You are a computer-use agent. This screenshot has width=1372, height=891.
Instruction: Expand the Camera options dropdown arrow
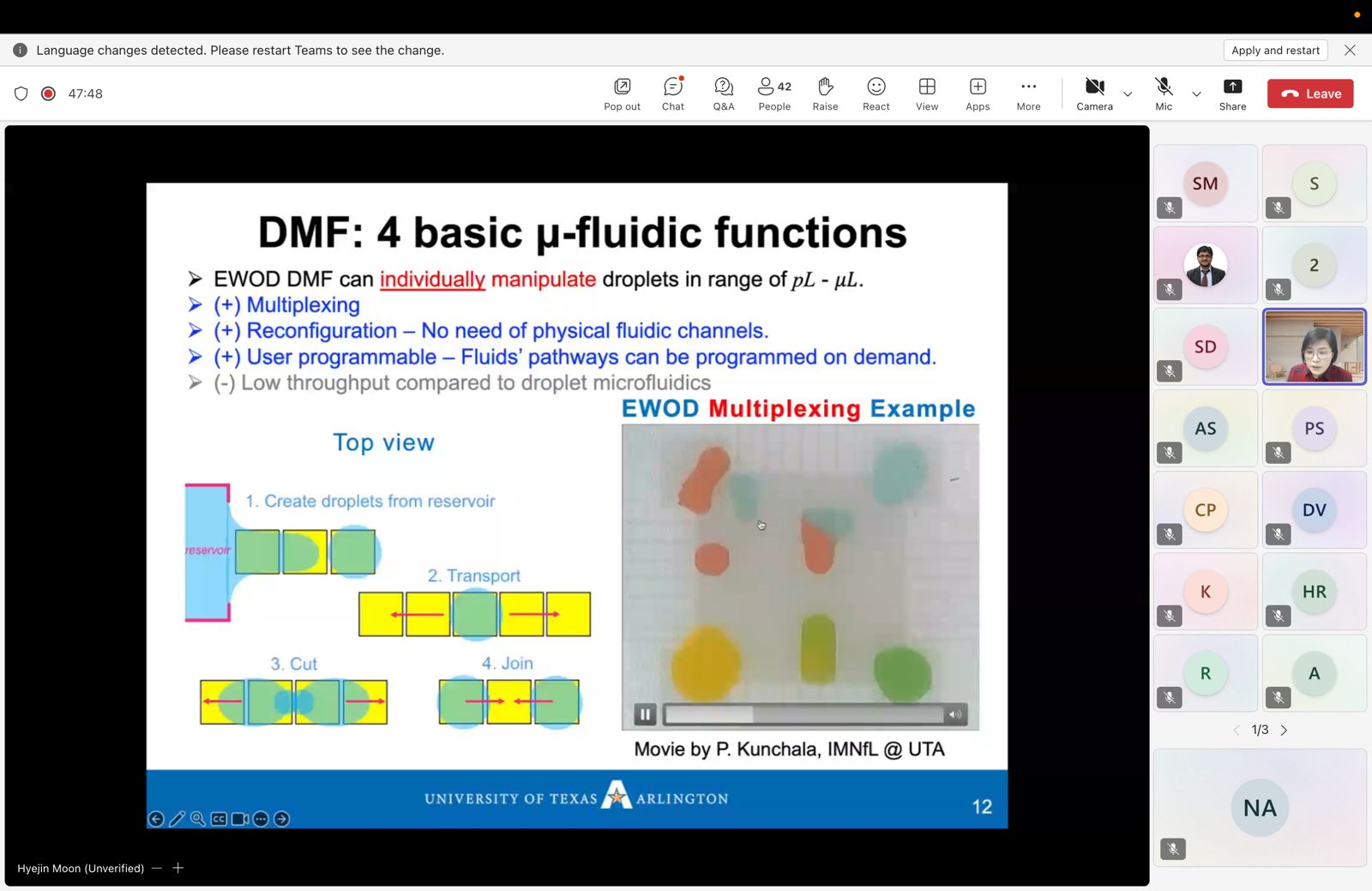1128,93
